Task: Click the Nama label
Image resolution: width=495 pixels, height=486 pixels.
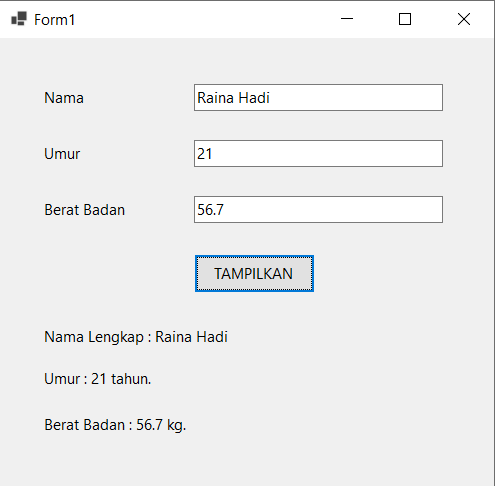Action: [64, 98]
